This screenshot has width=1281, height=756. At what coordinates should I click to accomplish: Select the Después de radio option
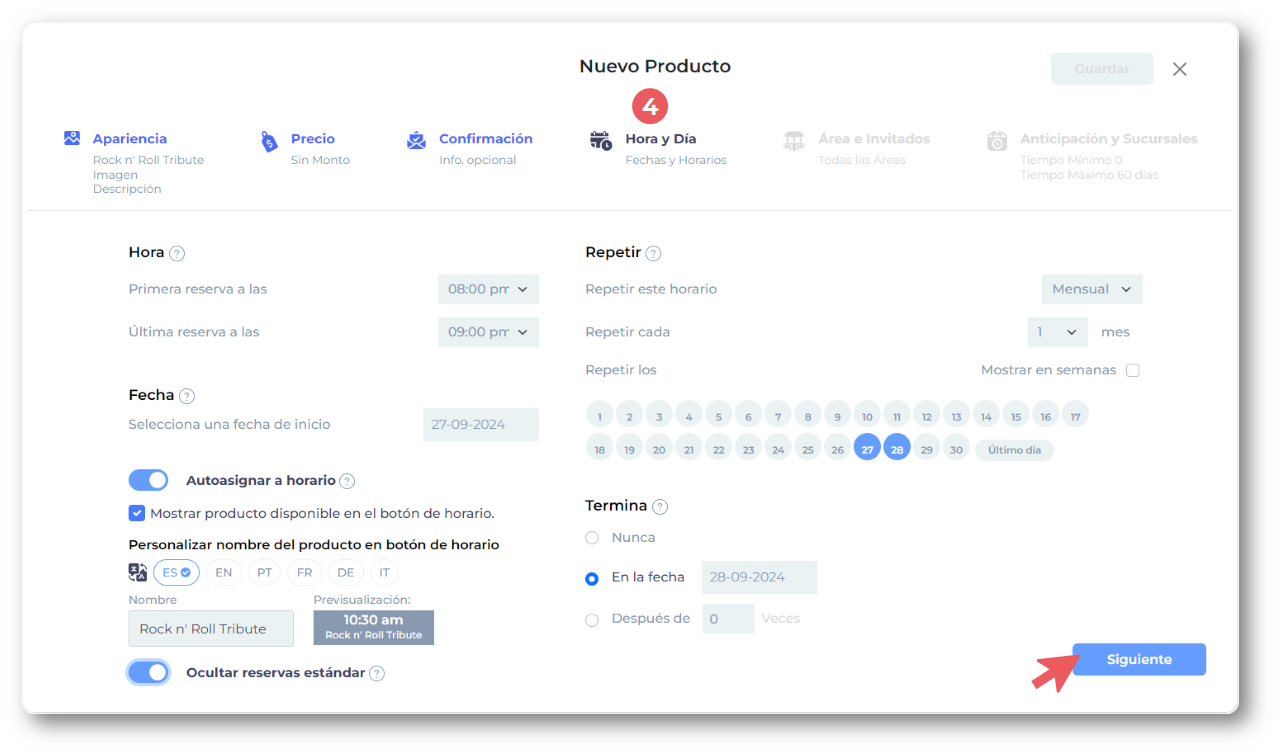tap(592, 620)
